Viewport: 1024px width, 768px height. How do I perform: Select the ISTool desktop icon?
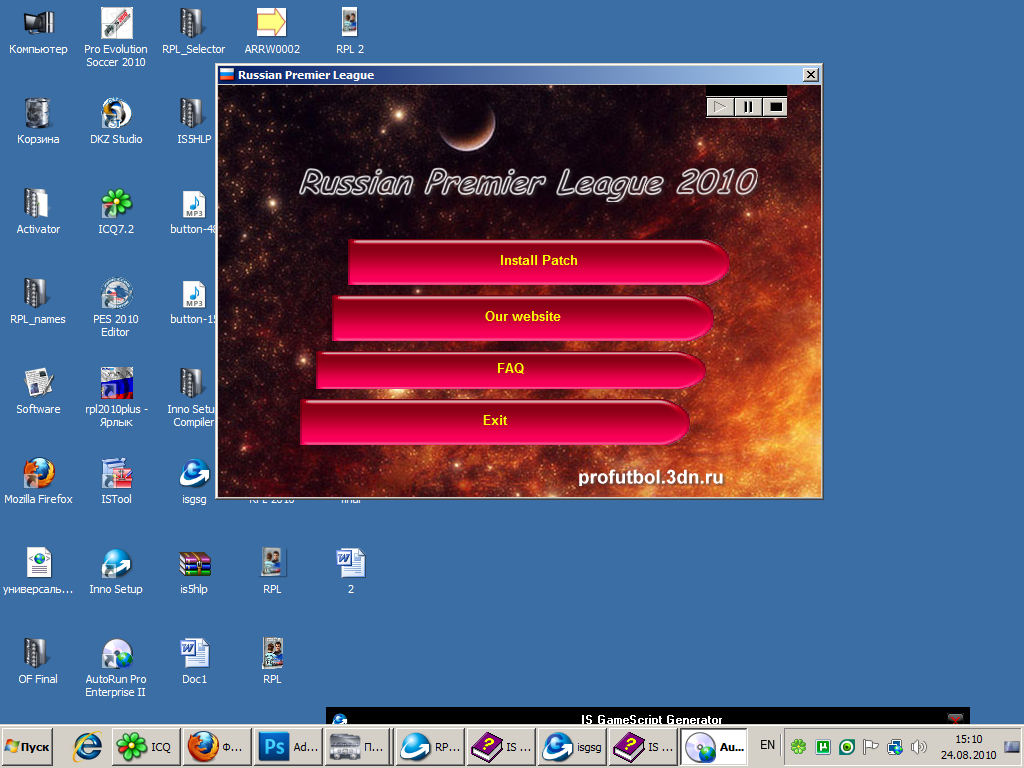click(x=116, y=482)
